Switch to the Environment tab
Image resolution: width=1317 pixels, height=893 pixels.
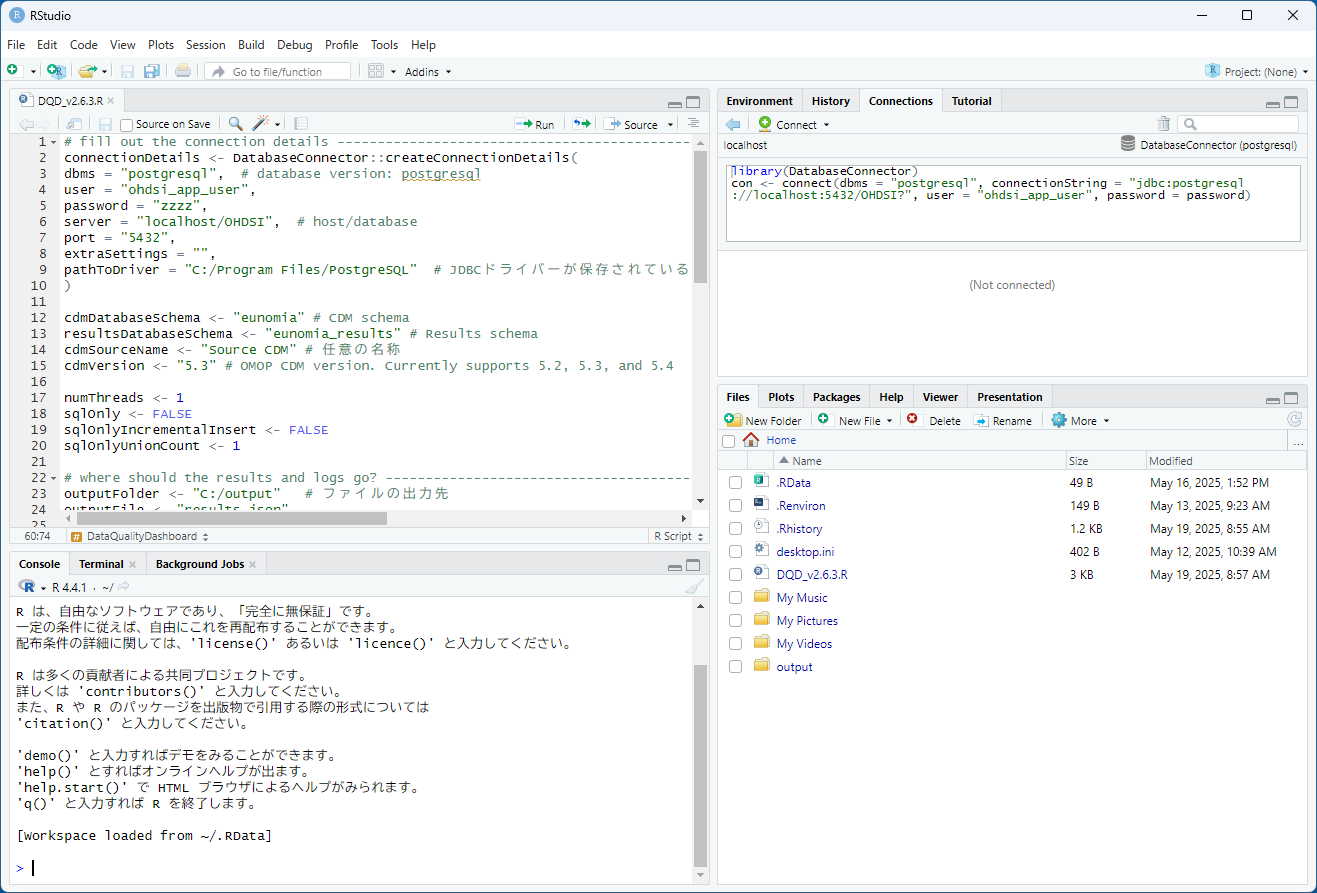pyautogui.click(x=759, y=101)
